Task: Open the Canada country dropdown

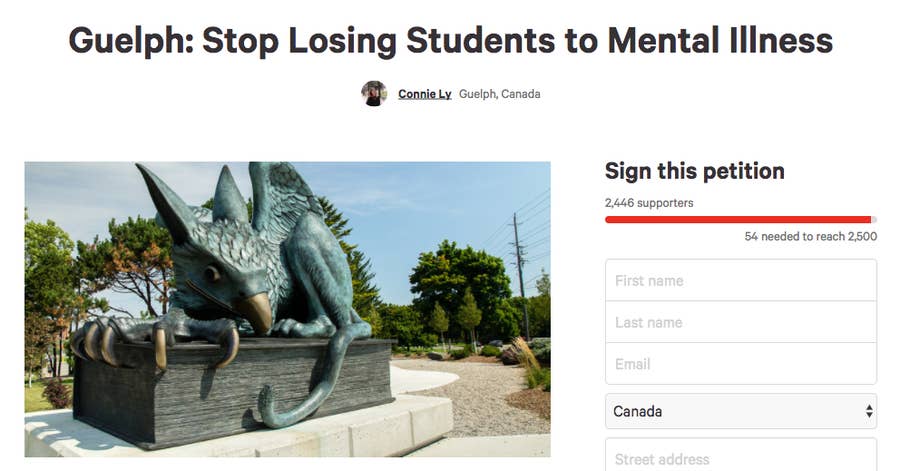Action: pyautogui.click(x=740, y=411)
